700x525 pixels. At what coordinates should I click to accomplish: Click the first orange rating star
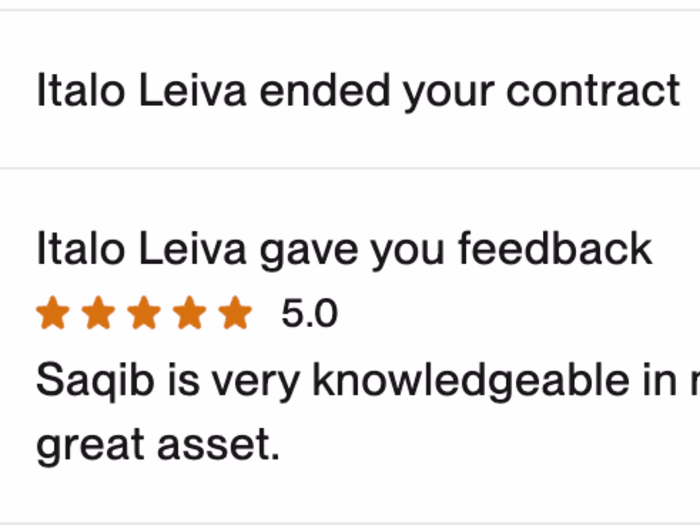[x=52, y=314]
